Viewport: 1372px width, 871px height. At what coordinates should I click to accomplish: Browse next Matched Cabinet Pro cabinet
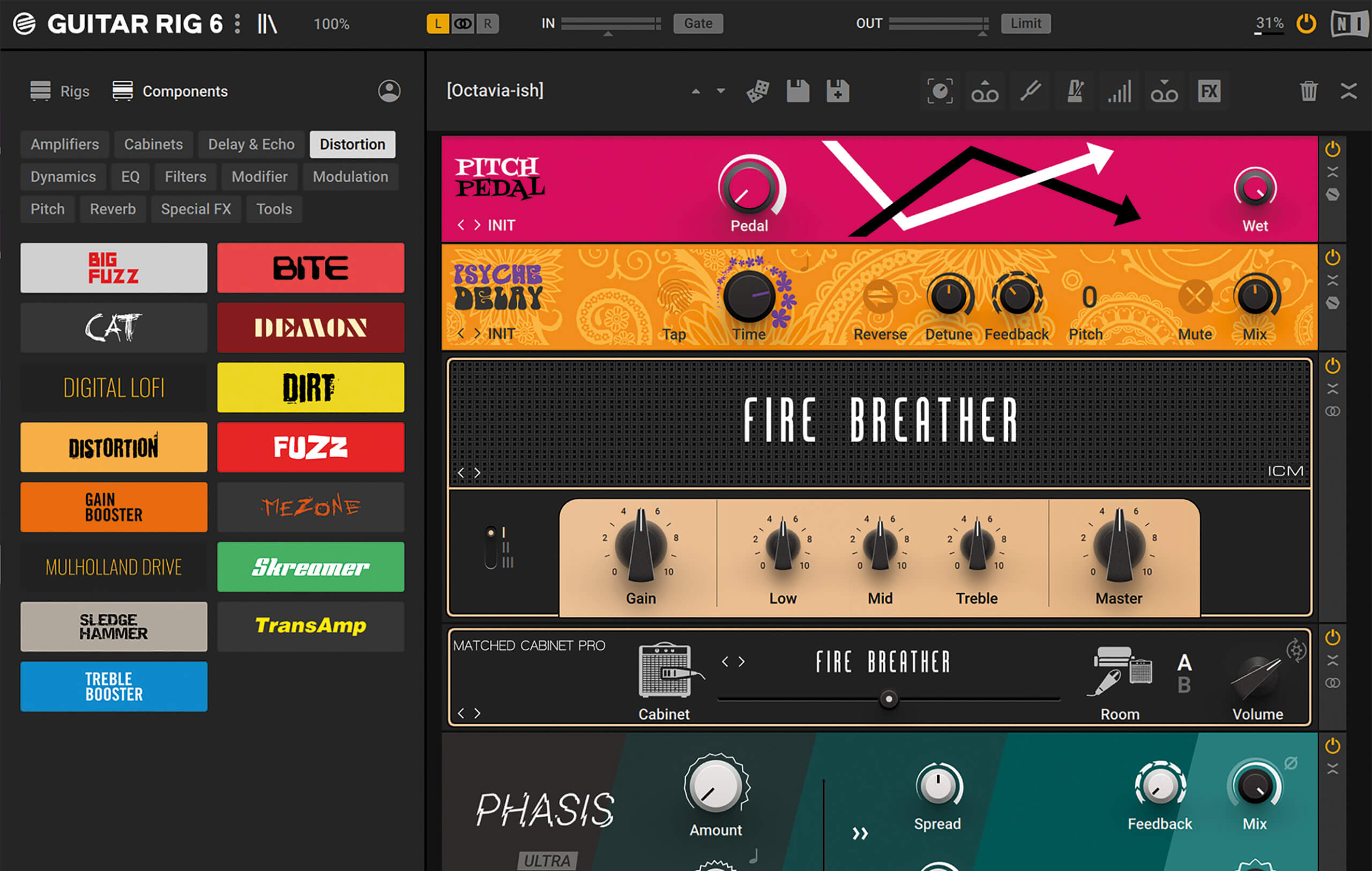point(740,661)
